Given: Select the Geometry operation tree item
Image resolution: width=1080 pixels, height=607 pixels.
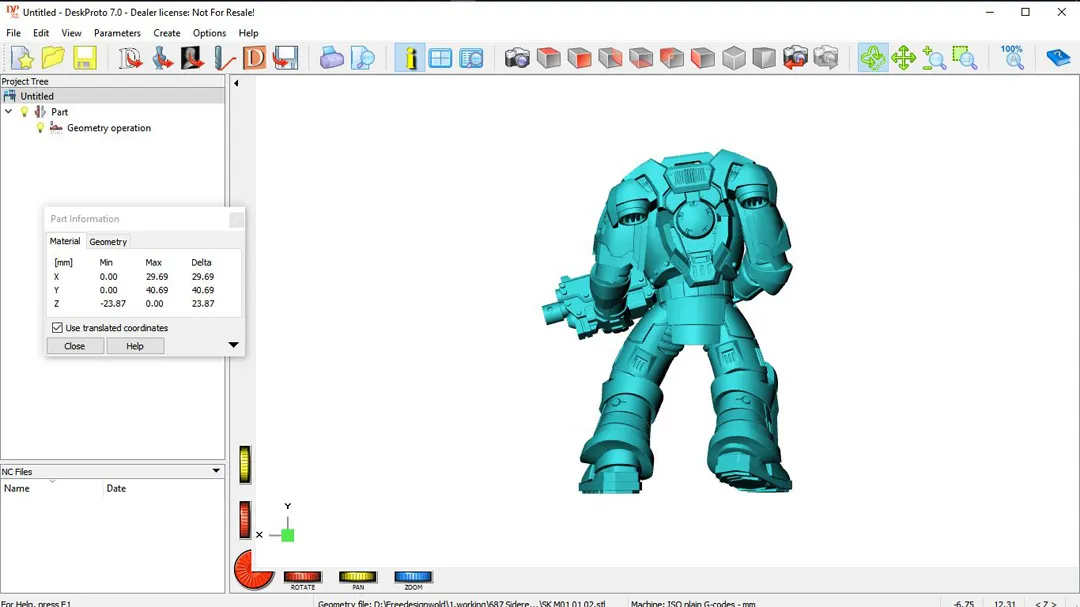Looking at the screenshot, I should tap(108, 127).
